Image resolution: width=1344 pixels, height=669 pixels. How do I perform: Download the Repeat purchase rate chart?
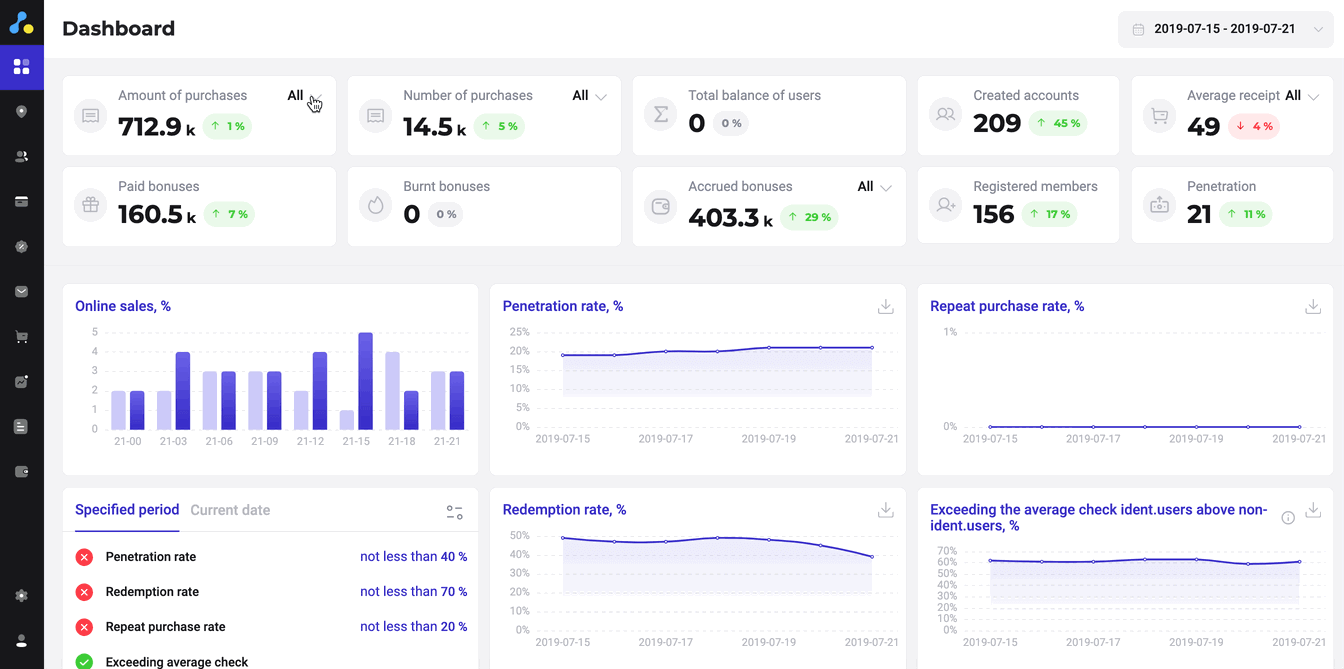pyautogui.click(x=1313, y=307)
